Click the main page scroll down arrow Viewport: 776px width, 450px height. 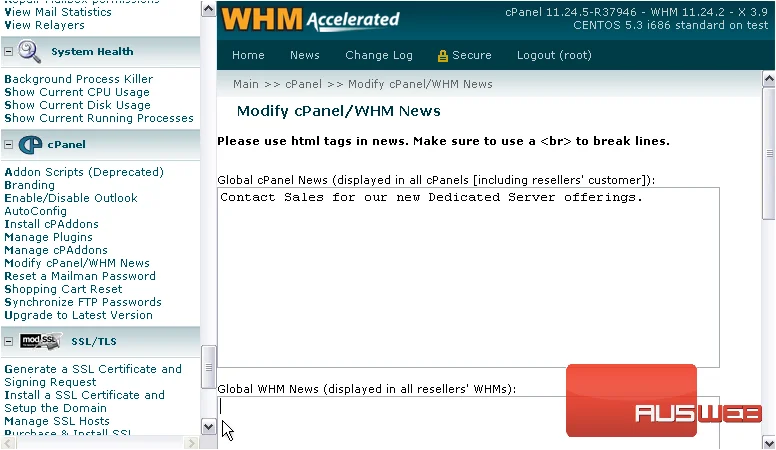pyautogui.click(x=769, y=442)
